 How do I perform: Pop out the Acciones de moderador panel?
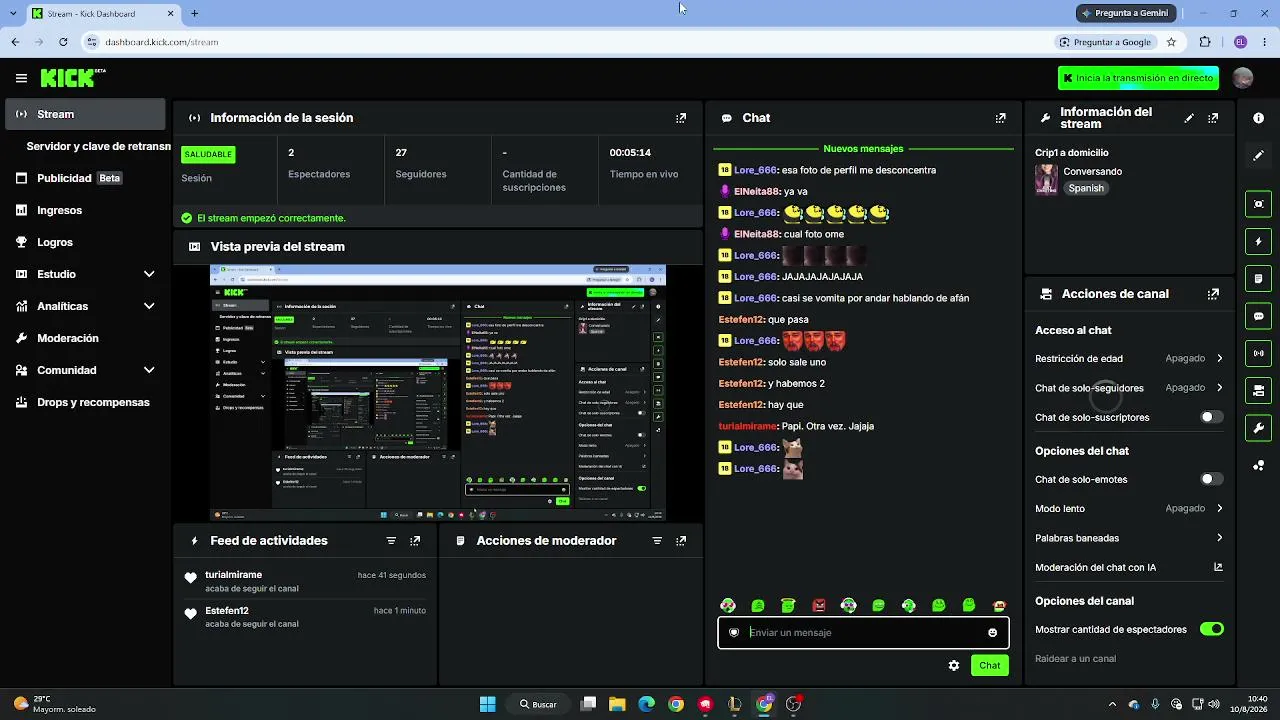point(681,541)
